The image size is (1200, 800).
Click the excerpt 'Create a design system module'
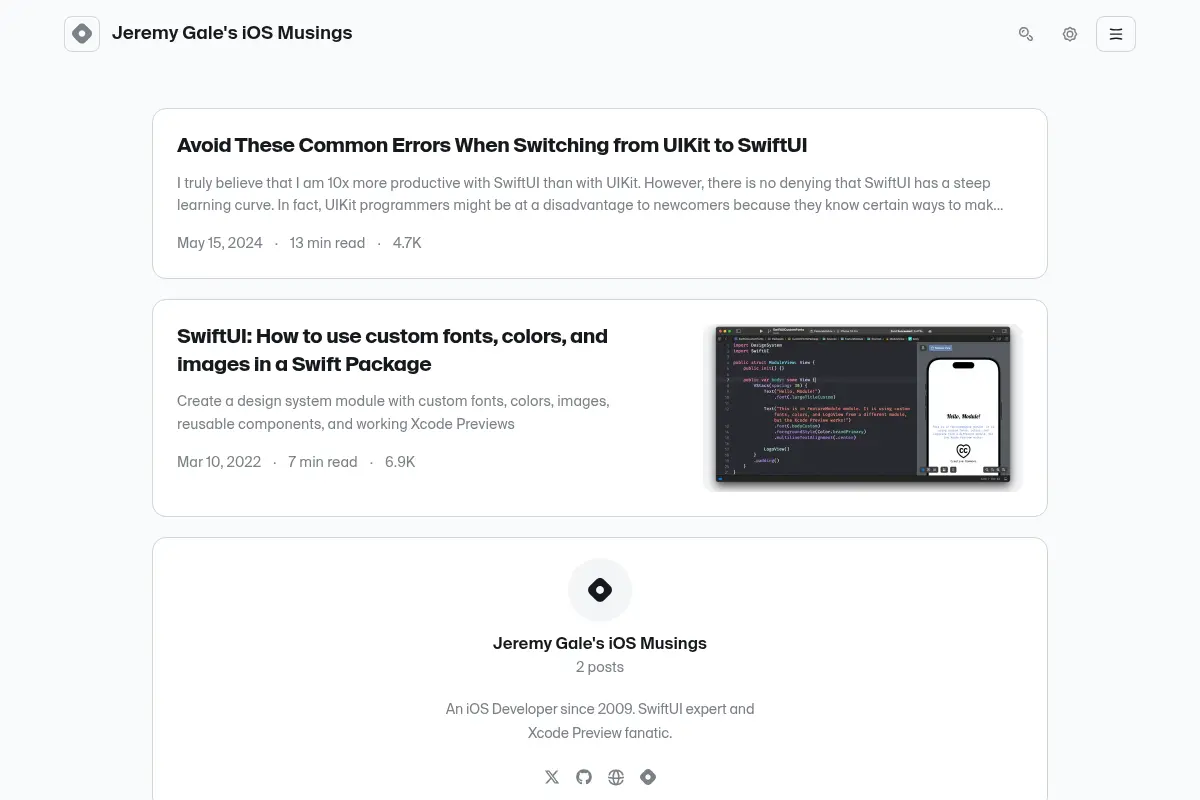click(393, 412)
